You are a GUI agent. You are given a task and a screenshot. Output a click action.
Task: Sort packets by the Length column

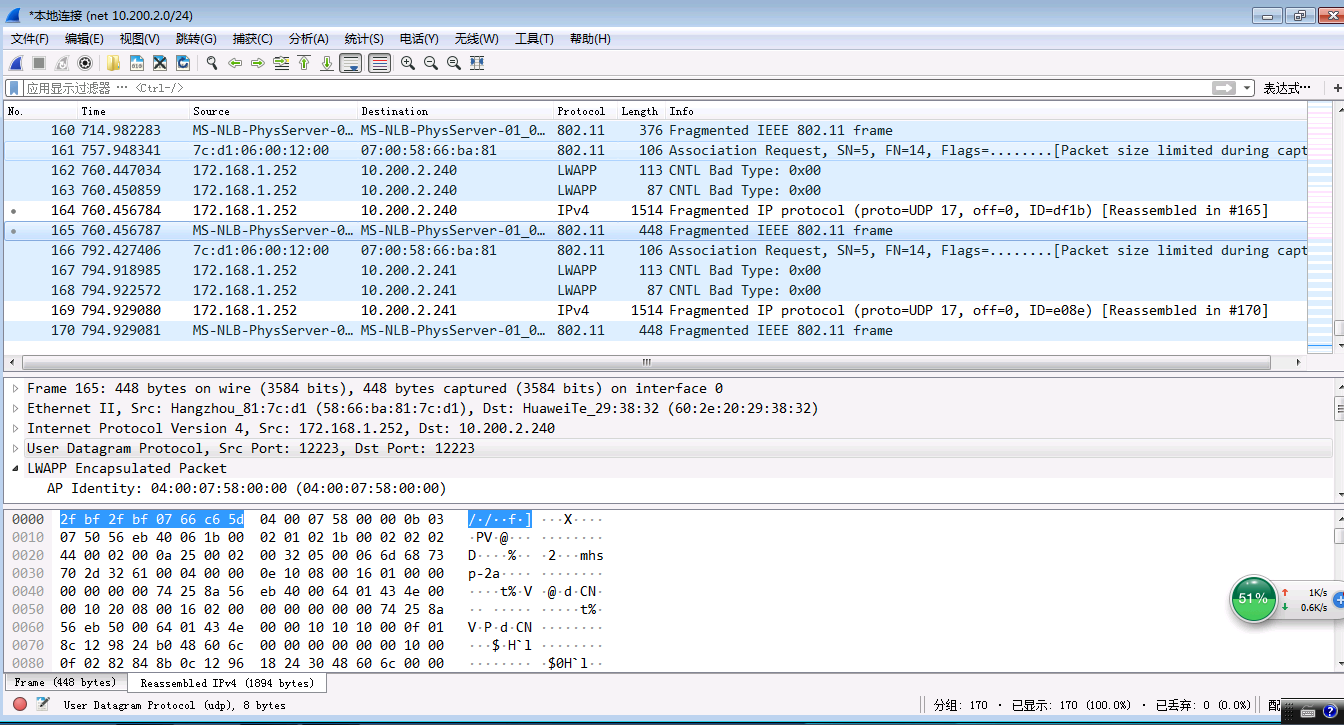point(641,111)
